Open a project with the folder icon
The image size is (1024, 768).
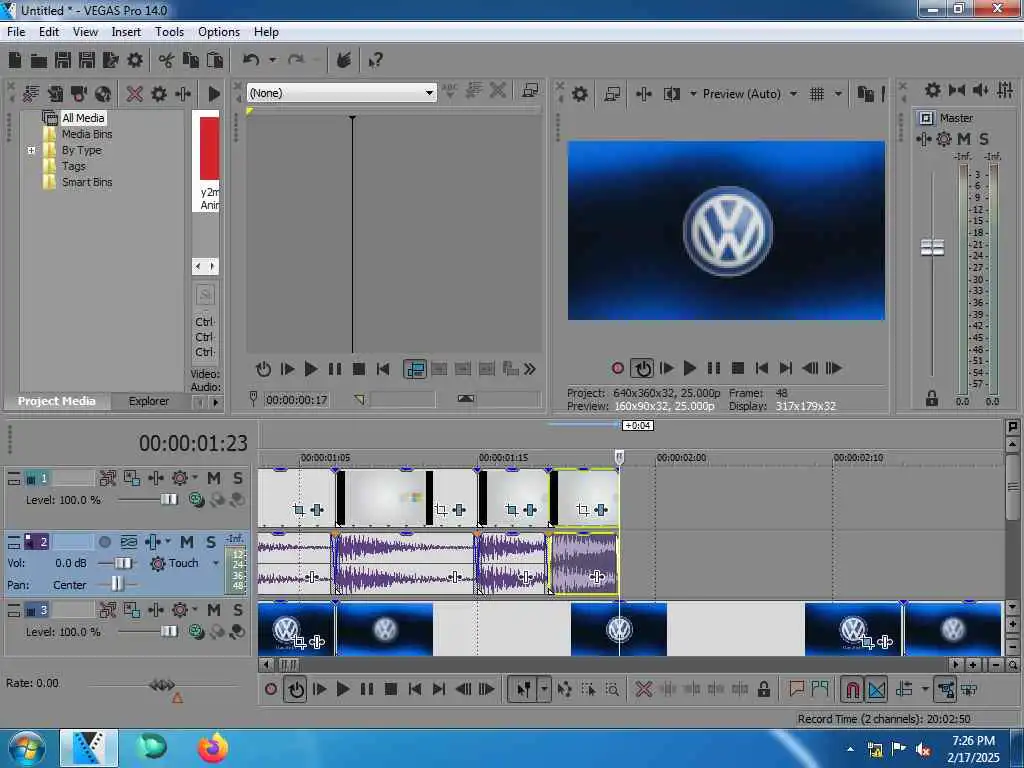point(39,61)
